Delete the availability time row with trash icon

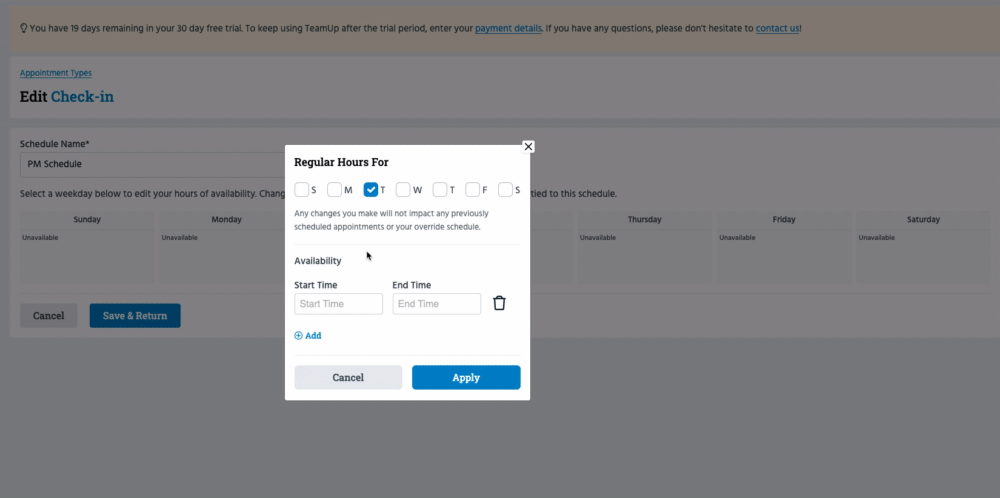pyautogui.click(x=499, y=303)
